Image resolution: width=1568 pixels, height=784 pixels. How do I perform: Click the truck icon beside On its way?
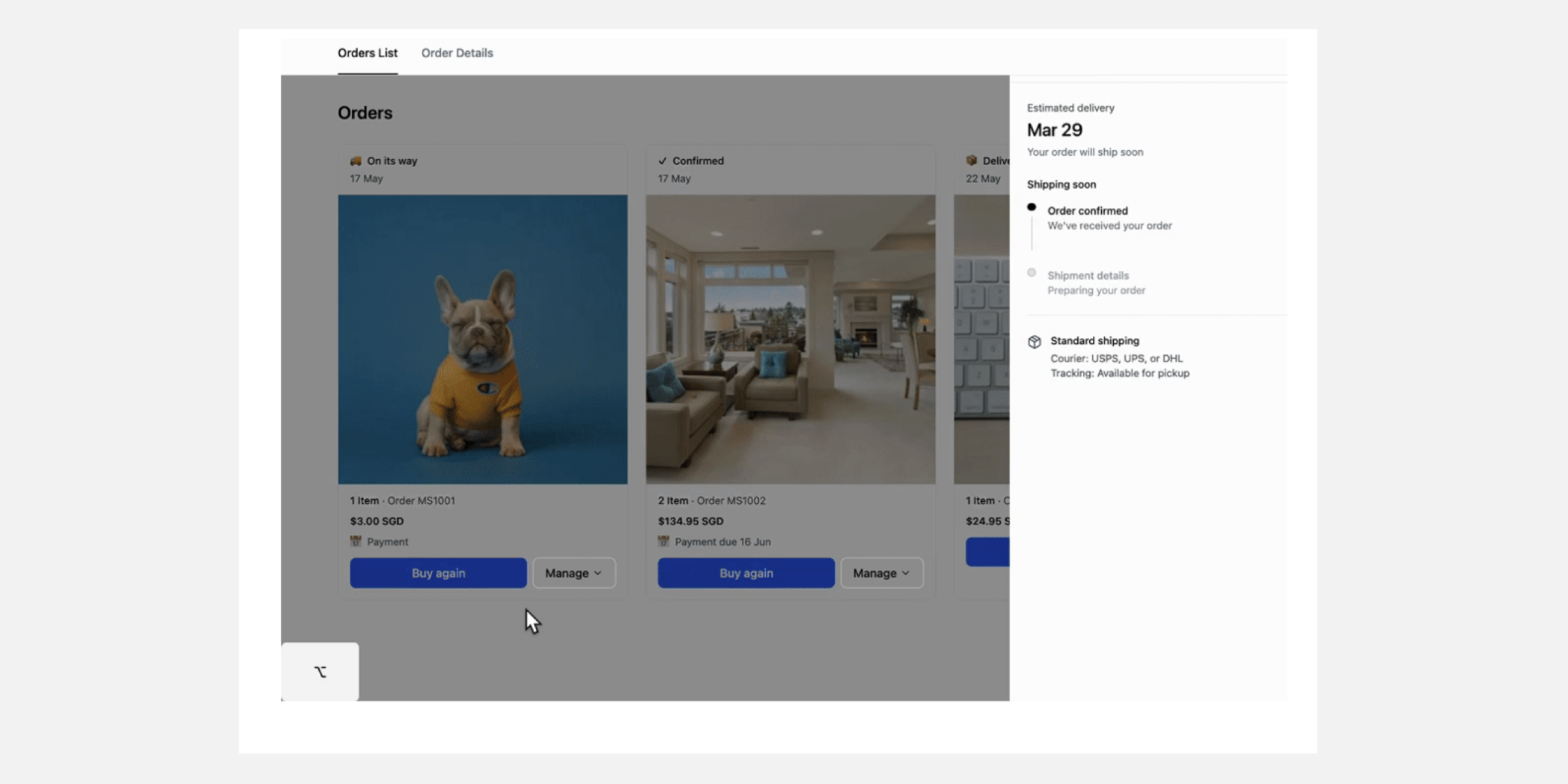[x=355, y=160]
